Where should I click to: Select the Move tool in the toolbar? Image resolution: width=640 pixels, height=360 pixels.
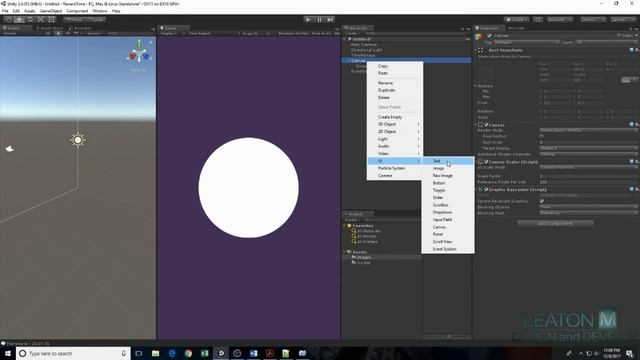tap(19, 19)
